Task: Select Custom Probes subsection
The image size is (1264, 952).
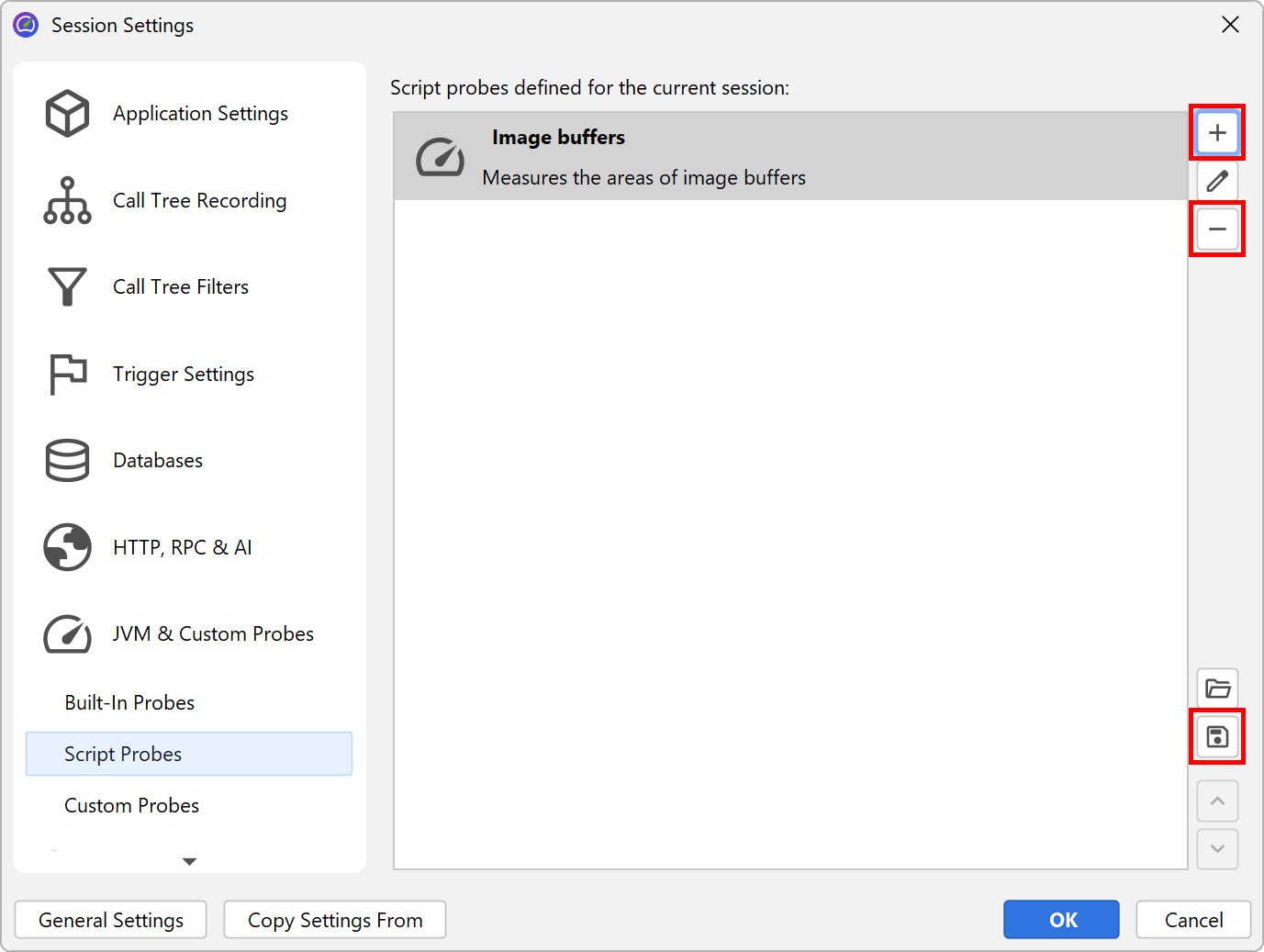Action: tap(132, 806)
